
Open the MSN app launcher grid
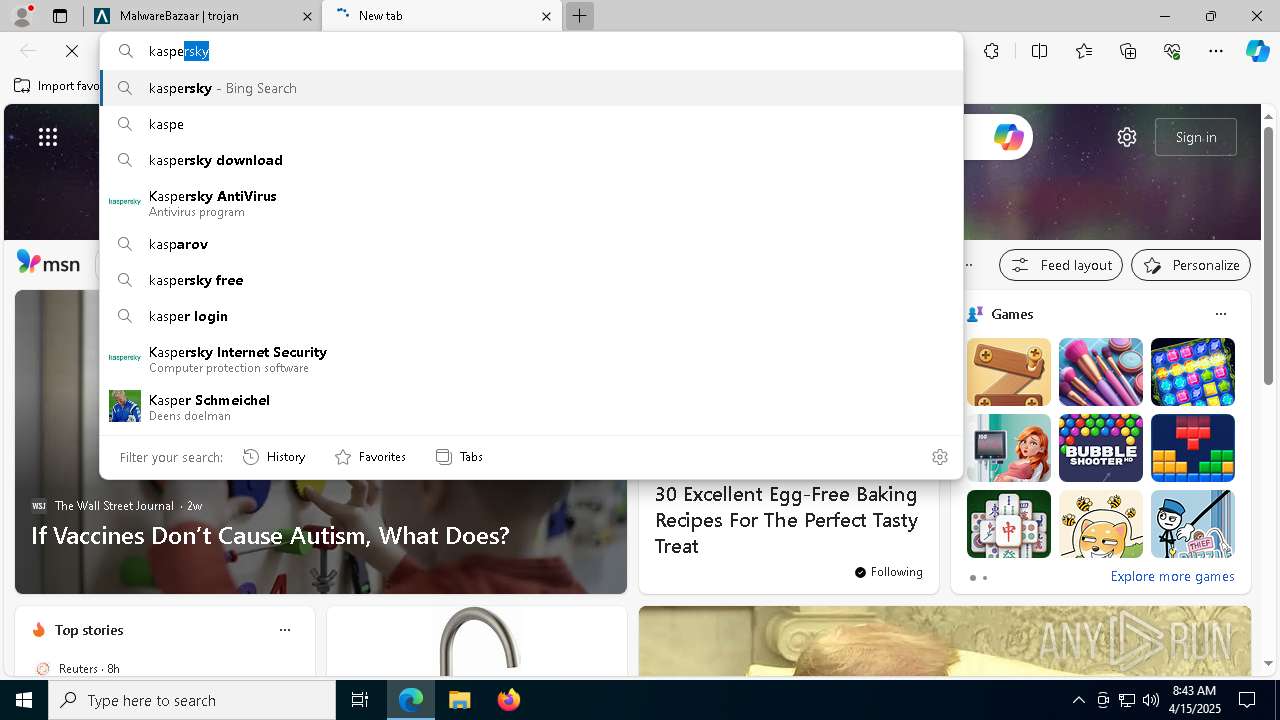[x=48, y=137]
